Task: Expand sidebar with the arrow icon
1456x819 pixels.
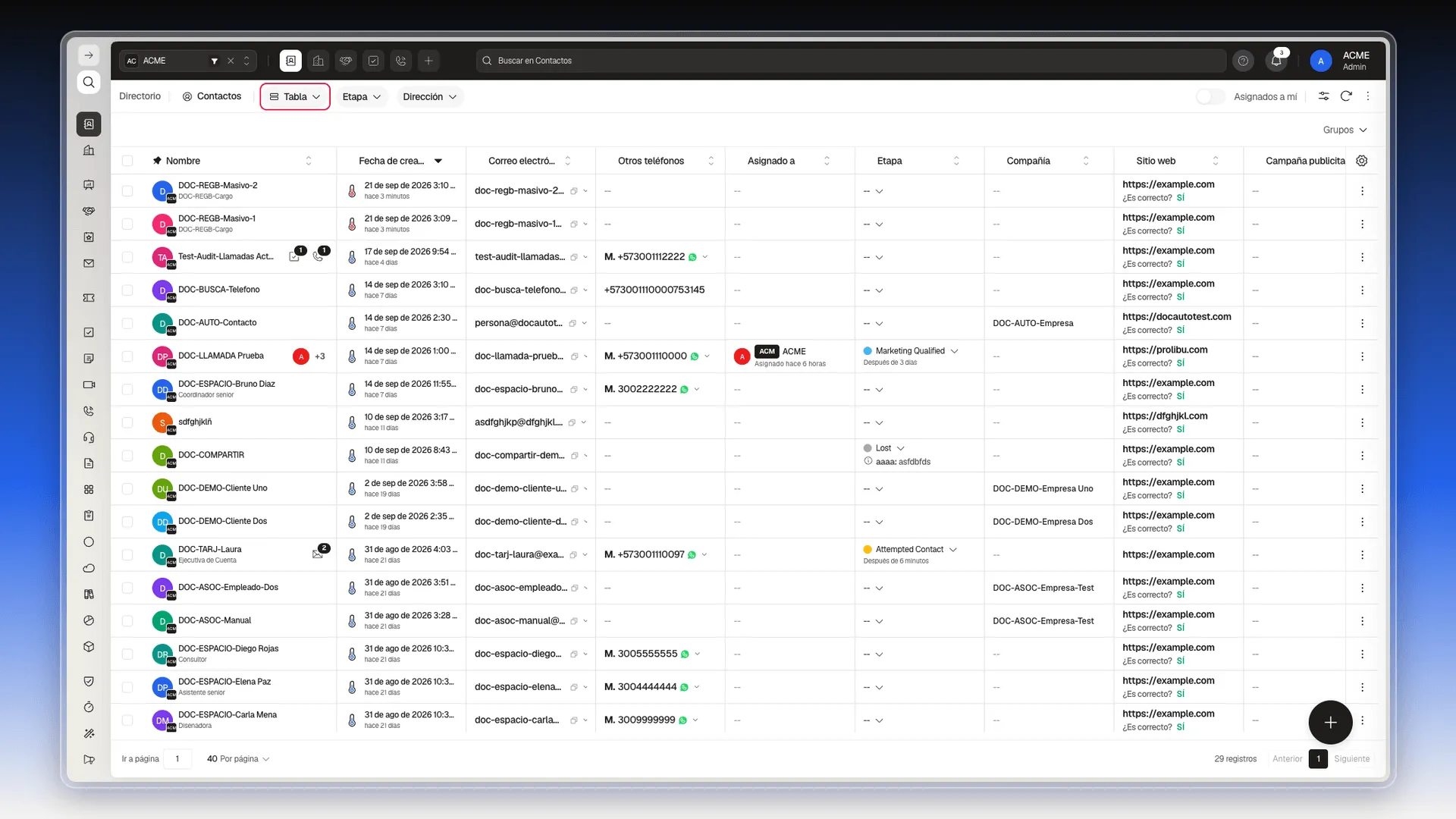Action: point(89,55)
